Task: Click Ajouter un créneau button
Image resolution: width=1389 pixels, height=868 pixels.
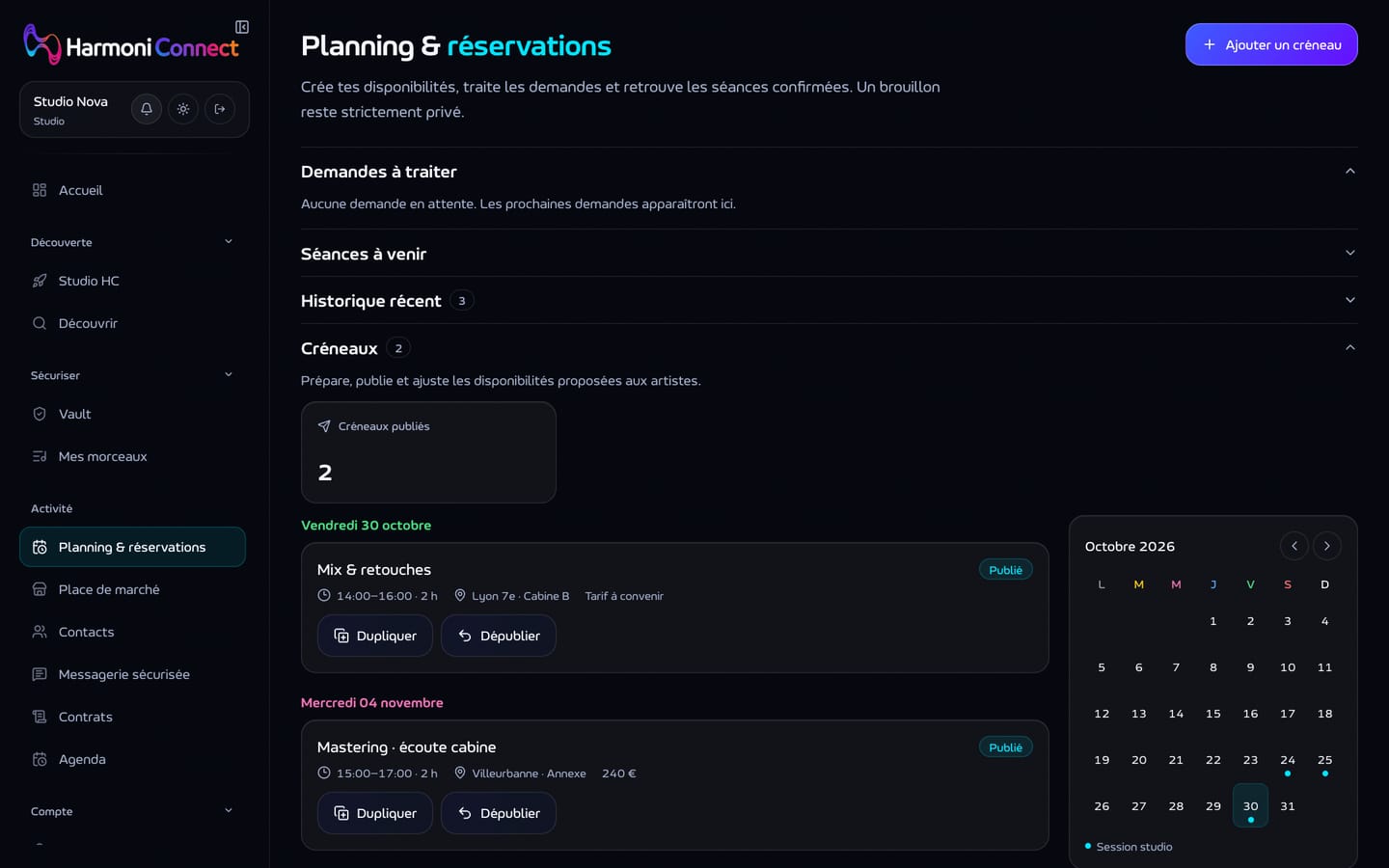Action: click(x=1271, y=44)
